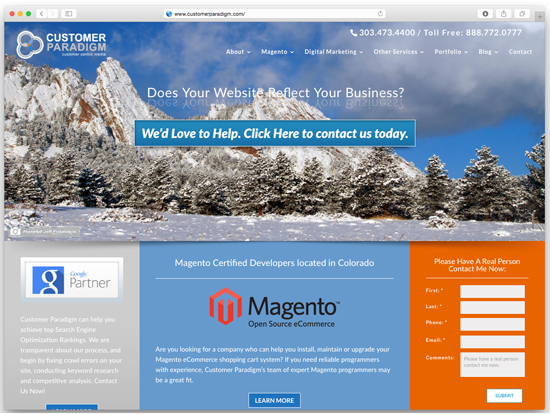Reload the page with the refresh icon
This screenshot has width=550, height=414.
tap(380, 14)
